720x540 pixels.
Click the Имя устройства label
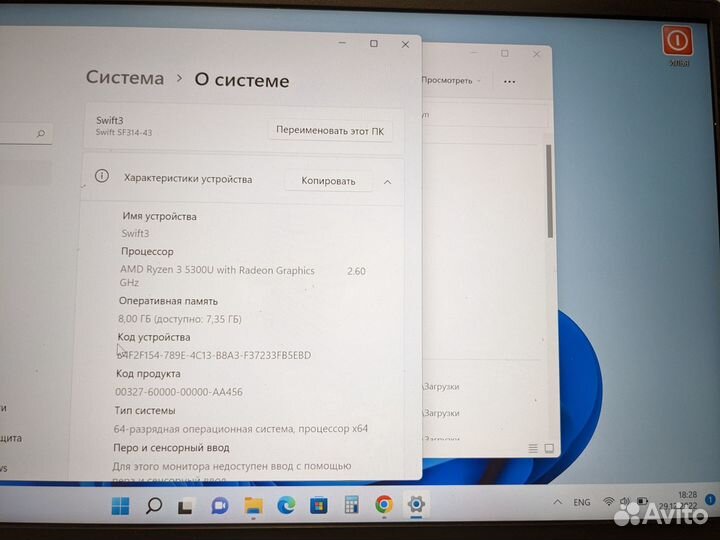pyautogui.click(x=159, y=216)
